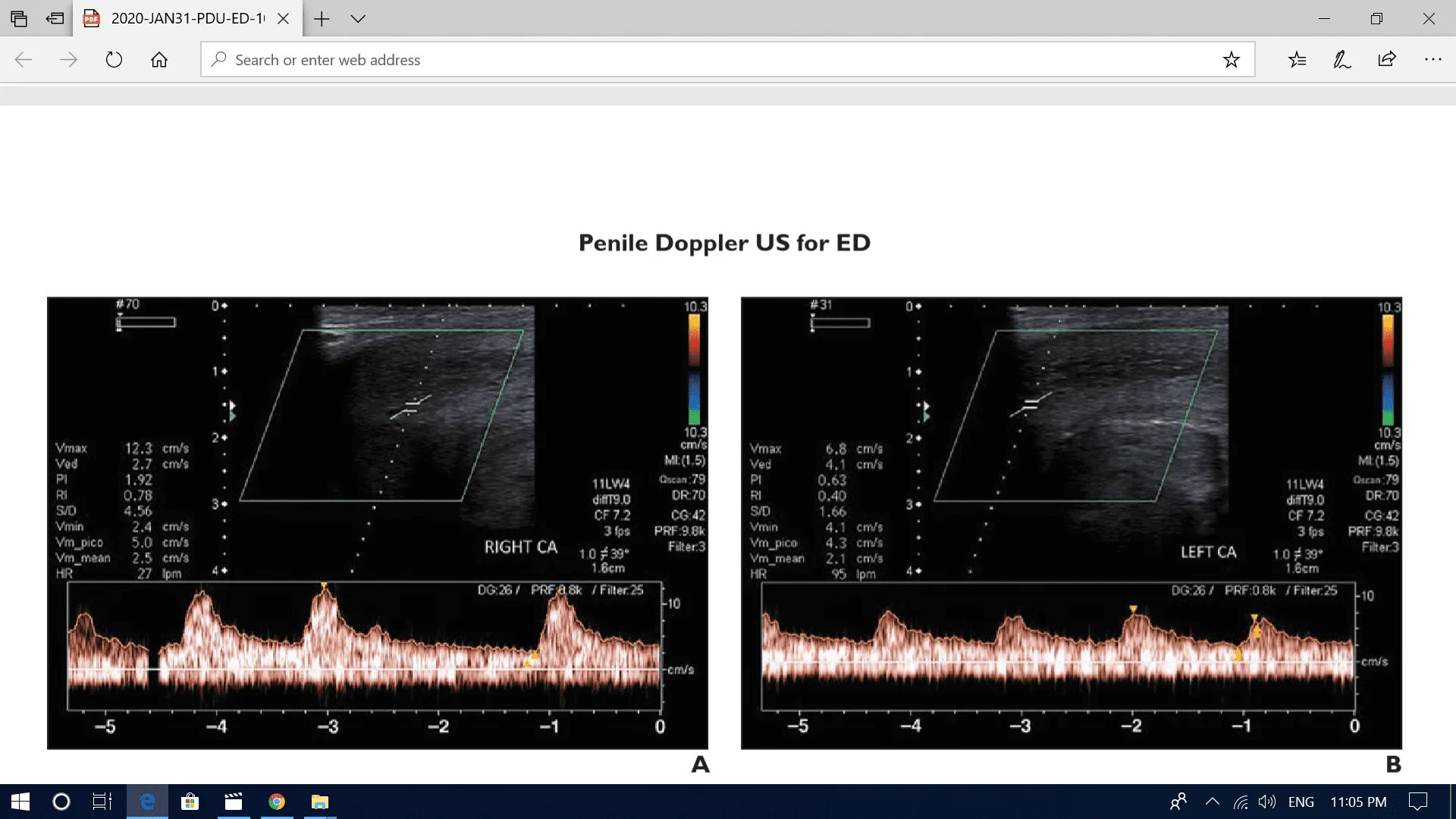Open the Add notes pen tool
Viewport: 1456px width, 819px height.
[x=1341, y=59]
